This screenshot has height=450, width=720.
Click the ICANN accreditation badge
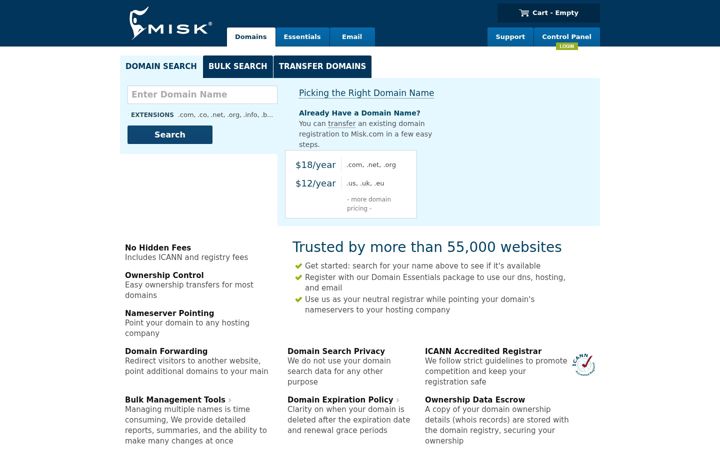[584, 365]
